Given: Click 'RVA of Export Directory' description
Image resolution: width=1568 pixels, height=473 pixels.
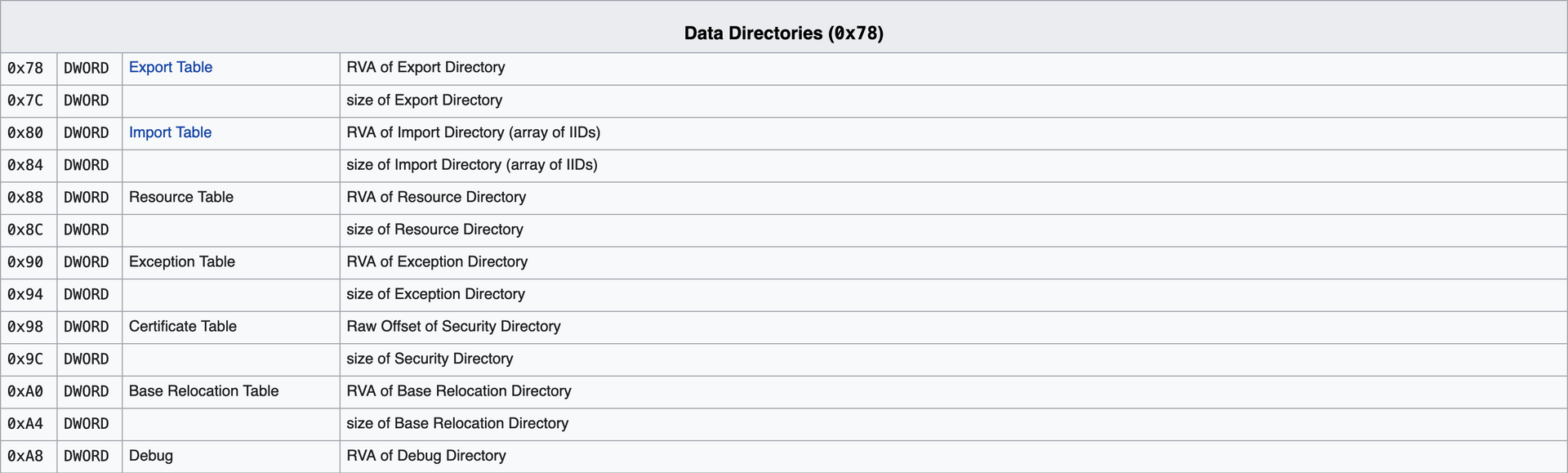Looking at the screenshot, I should point(425,68).
